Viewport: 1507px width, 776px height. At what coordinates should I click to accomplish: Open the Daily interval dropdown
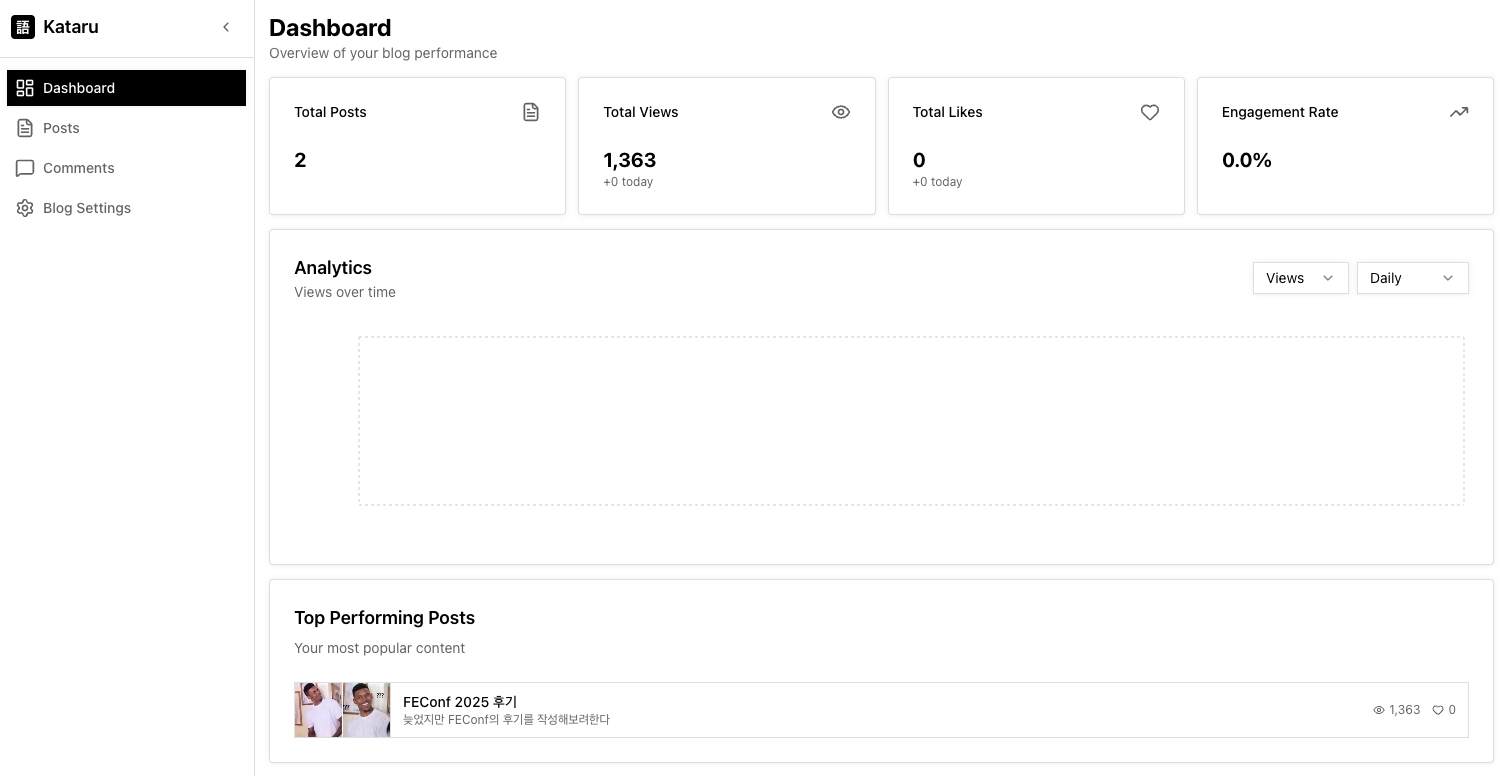click(x=1412, y=278)
